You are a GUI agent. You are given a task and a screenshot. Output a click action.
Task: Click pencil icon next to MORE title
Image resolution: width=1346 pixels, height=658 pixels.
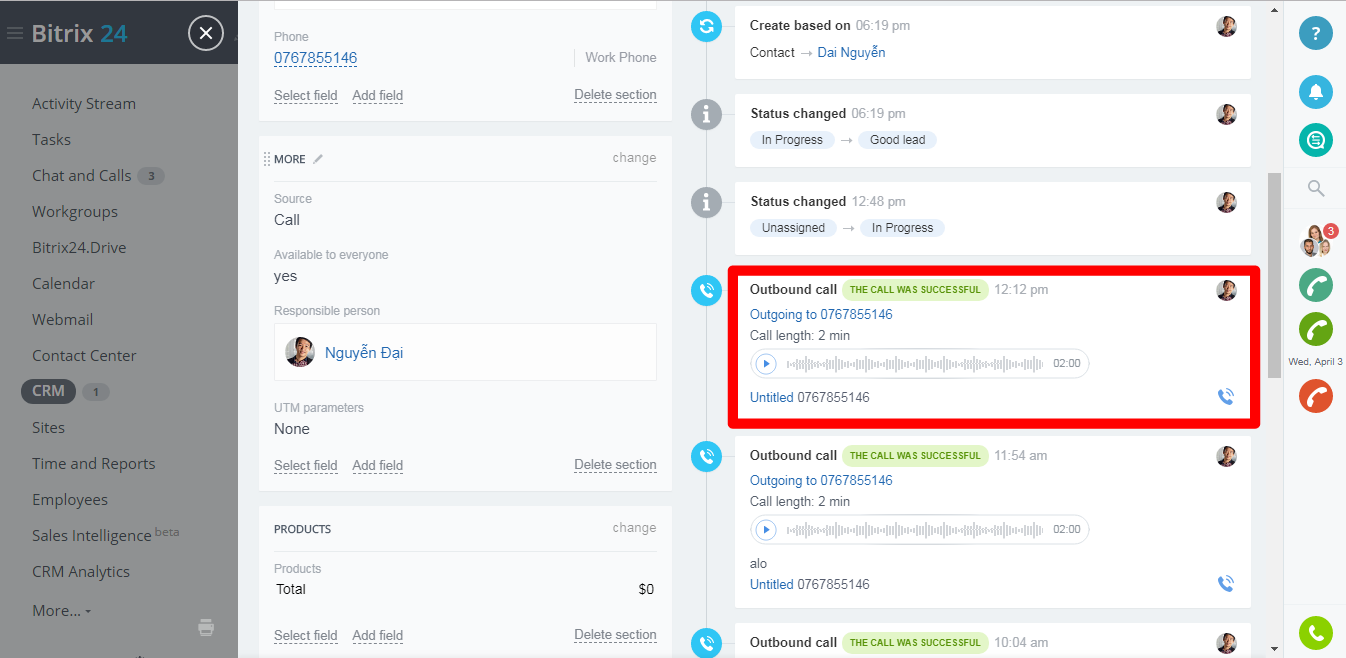pos(318,158)
